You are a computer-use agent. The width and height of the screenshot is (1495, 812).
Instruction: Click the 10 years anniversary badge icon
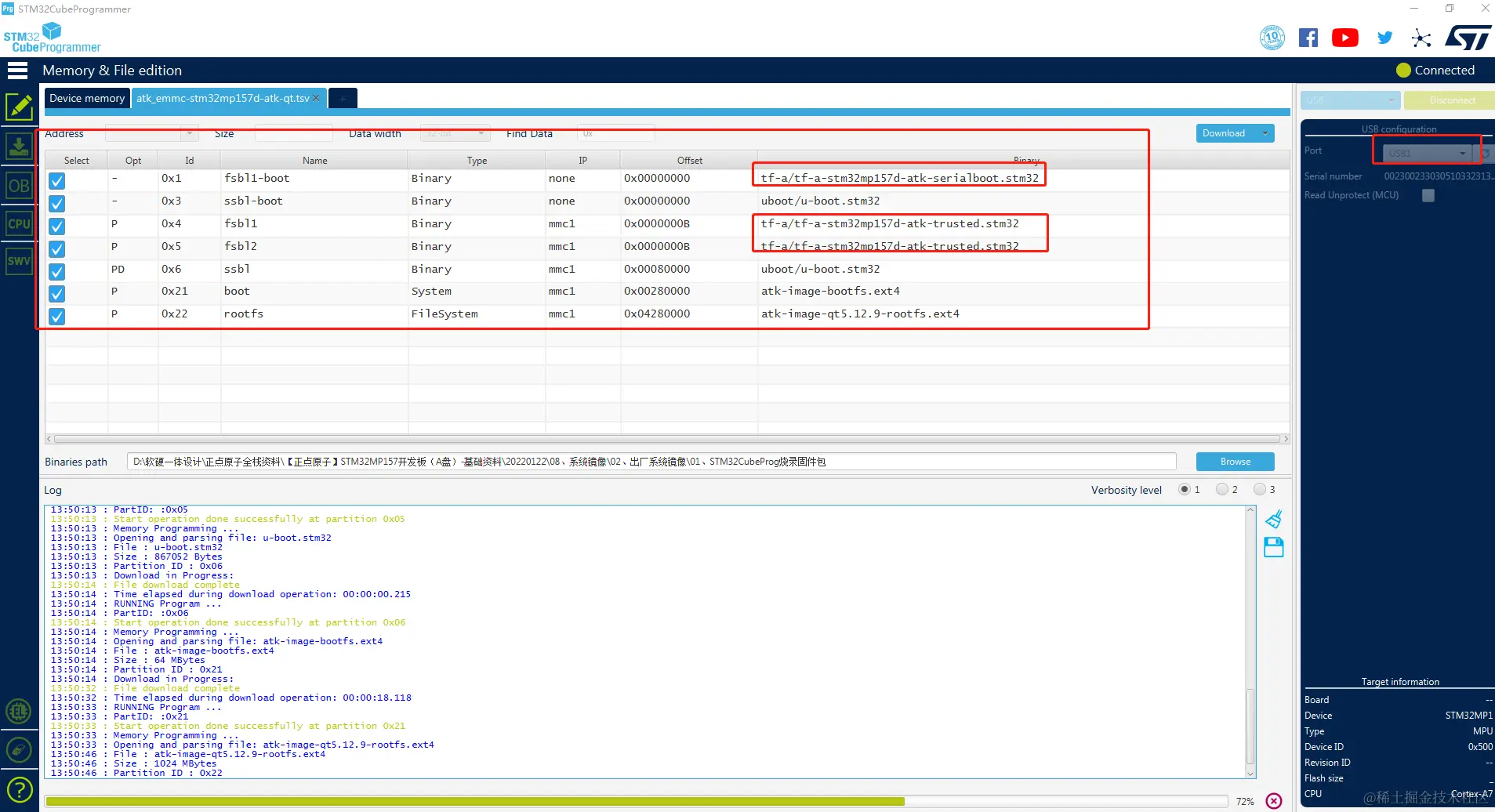point(1272,38)
